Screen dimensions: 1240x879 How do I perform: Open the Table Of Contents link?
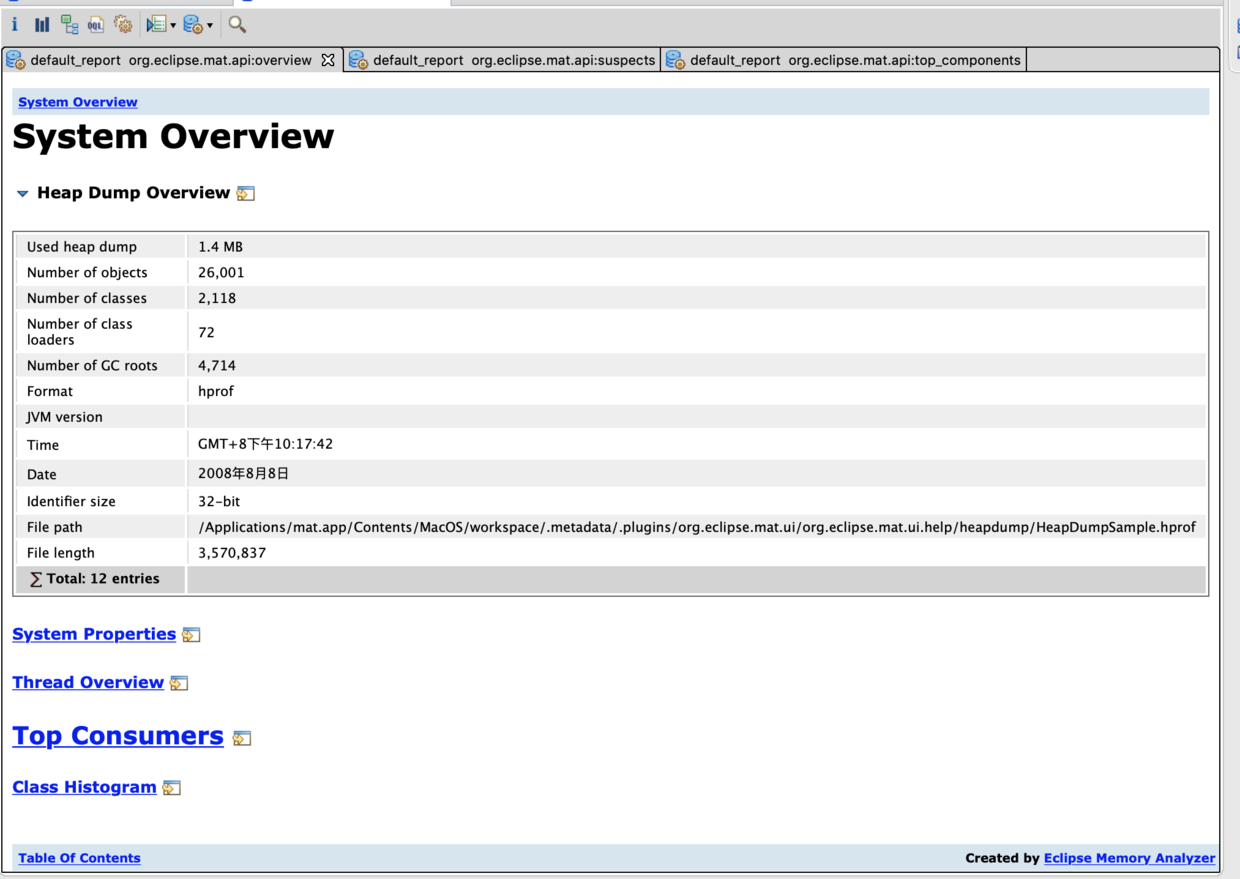(x=79, y=858)
